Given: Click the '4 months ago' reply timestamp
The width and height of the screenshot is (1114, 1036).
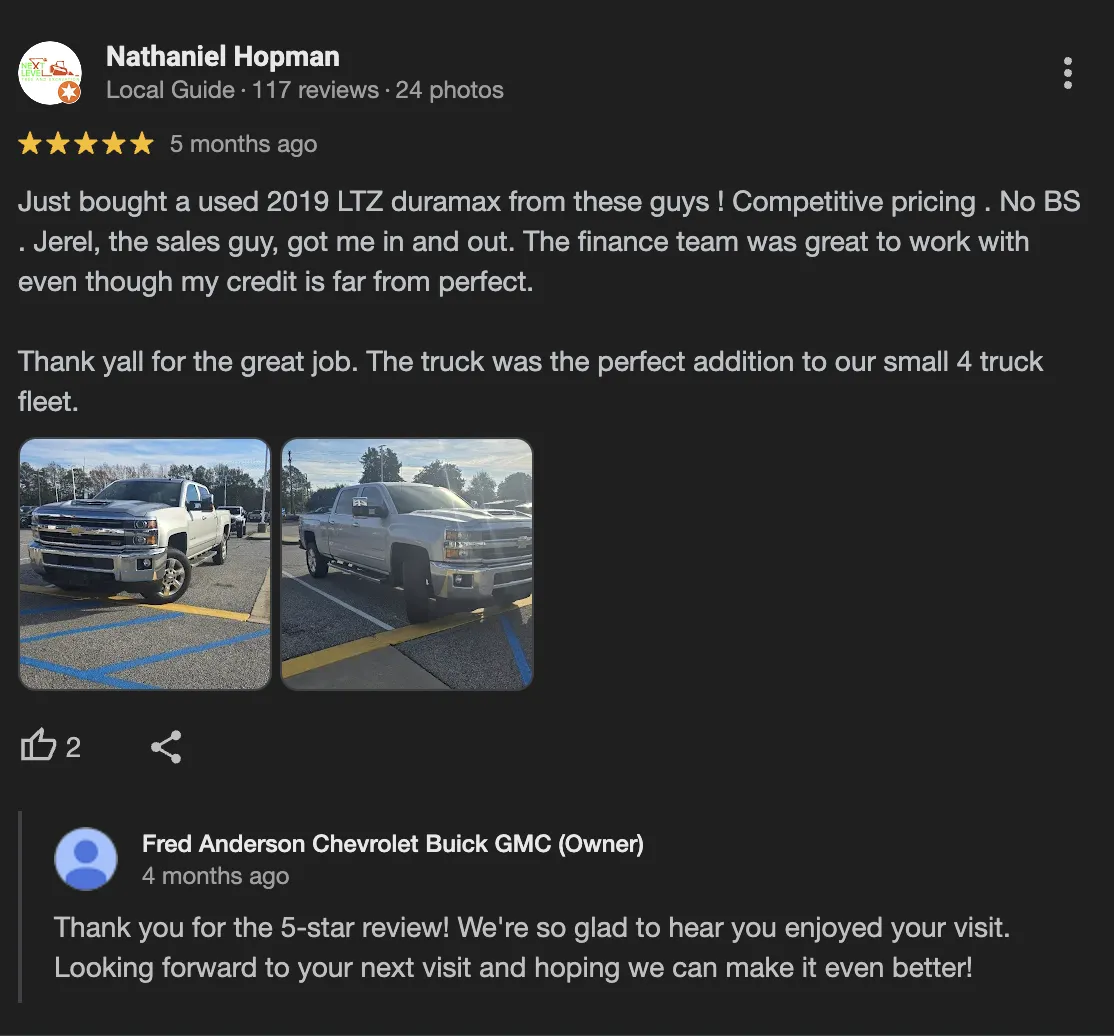Looking at the screenshot, I should coord(215,876).
